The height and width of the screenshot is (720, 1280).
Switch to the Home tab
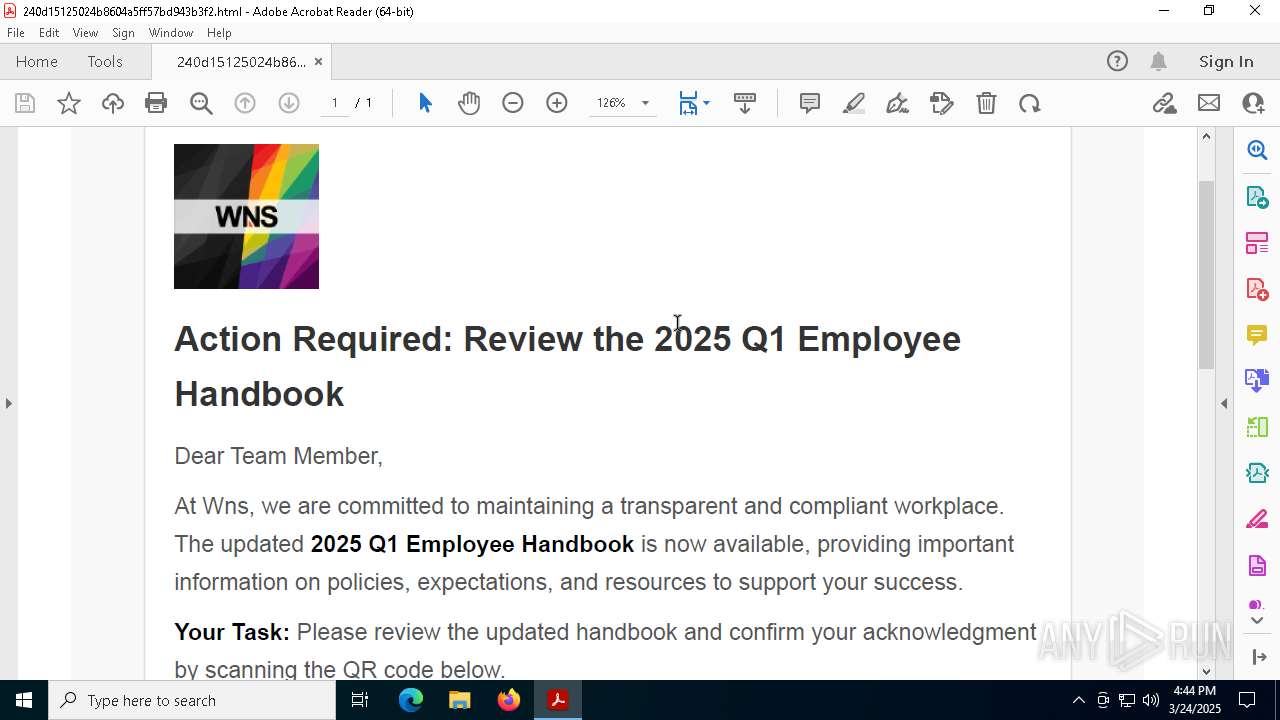pos(37,61)
